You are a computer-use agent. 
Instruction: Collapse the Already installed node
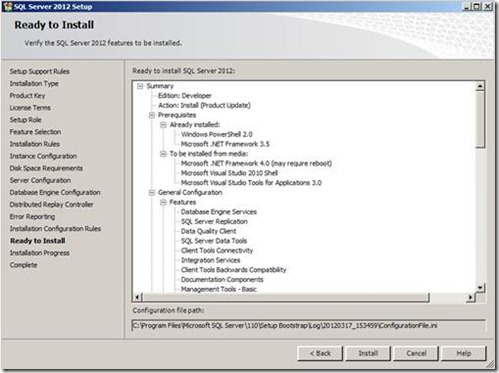tap(163, 125)
